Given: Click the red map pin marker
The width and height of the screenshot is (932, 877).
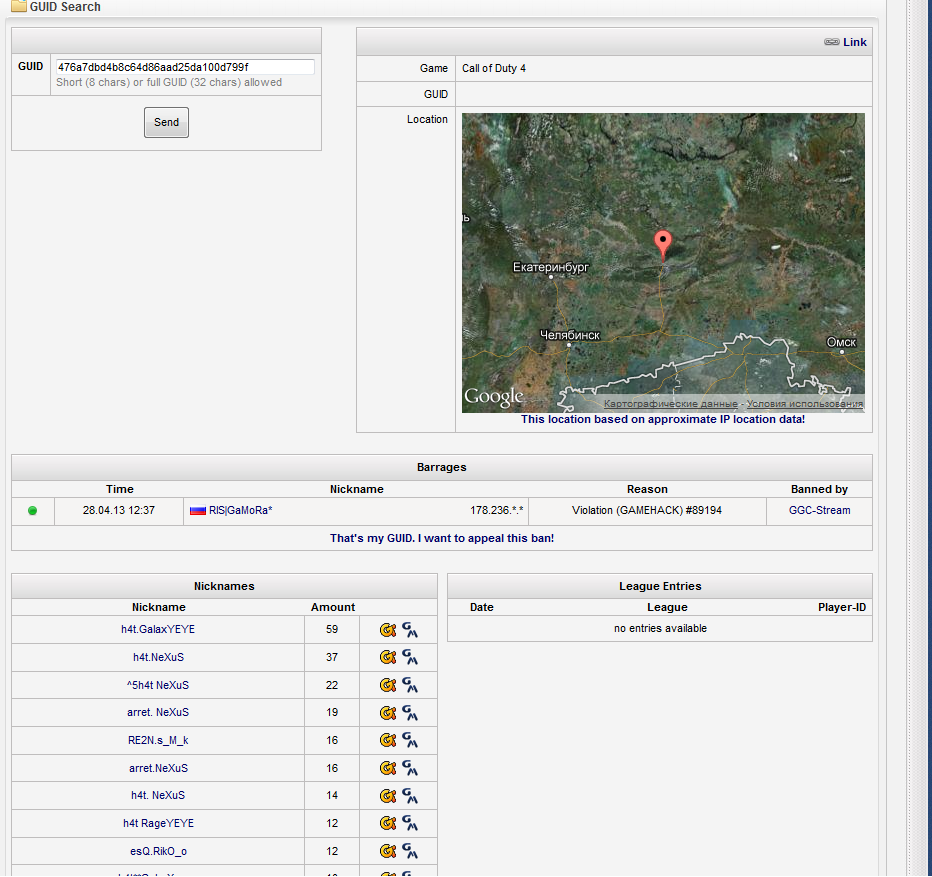Looking at the screenshot, I should [663, 246].
